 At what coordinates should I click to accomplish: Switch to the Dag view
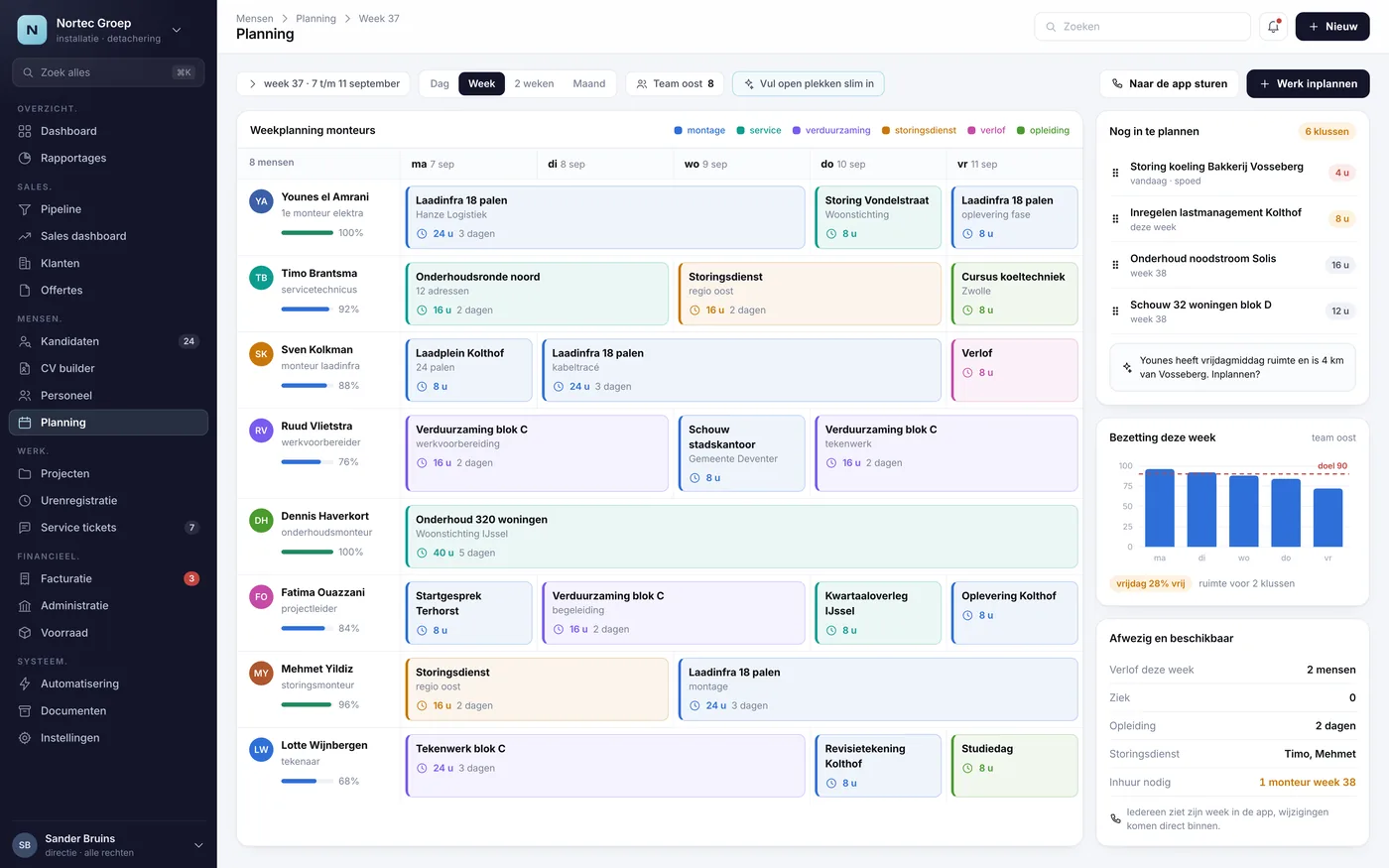click(x=440, y=83)
